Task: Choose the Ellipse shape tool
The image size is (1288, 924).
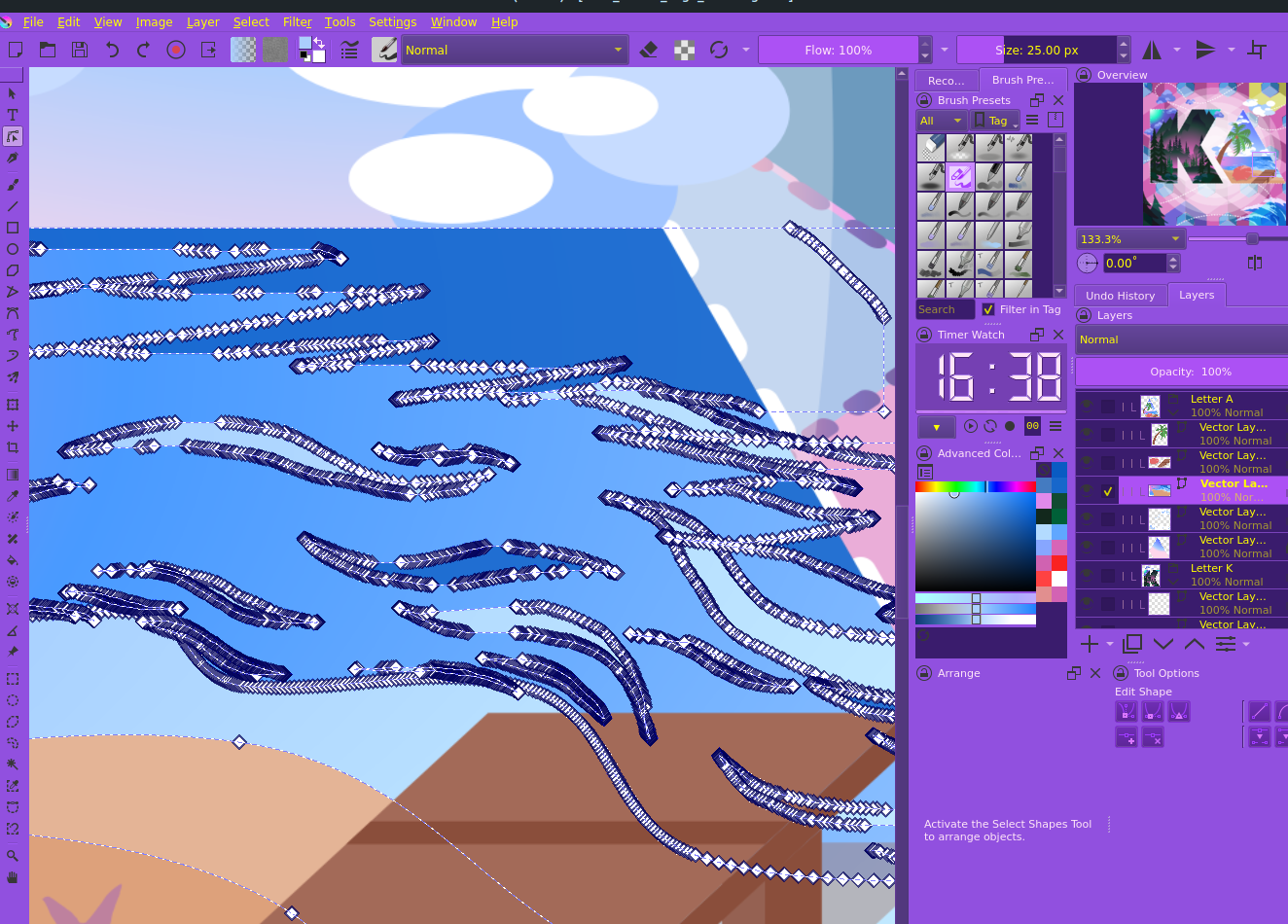Action: click(13, 249)
